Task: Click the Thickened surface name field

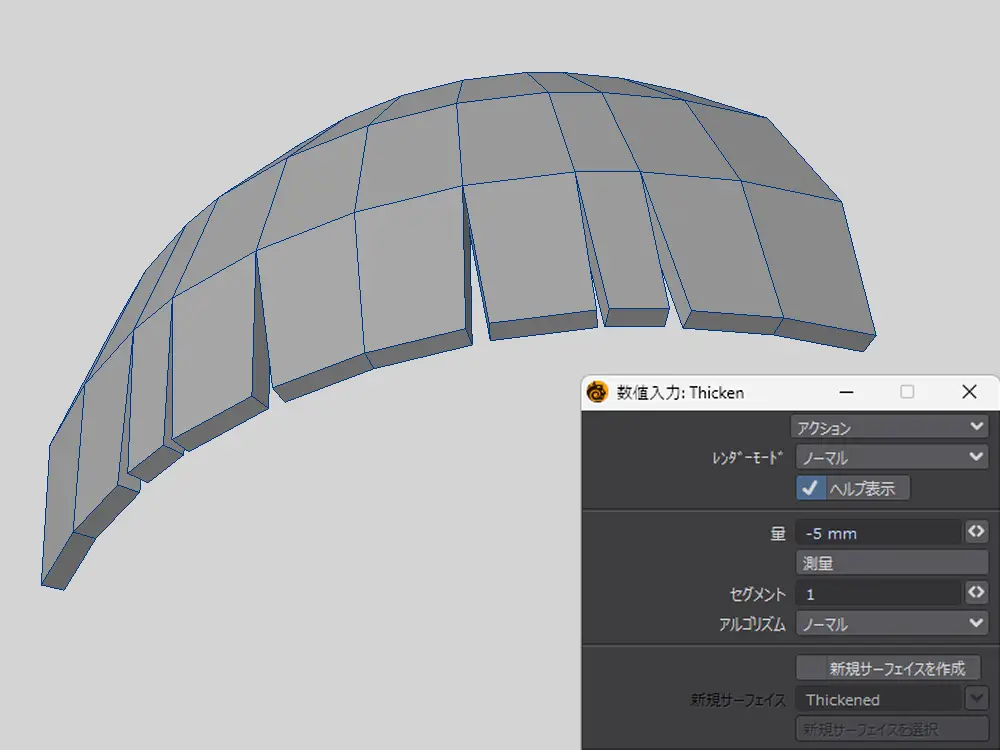Action: pyautogui.click(x=876, y=700)
